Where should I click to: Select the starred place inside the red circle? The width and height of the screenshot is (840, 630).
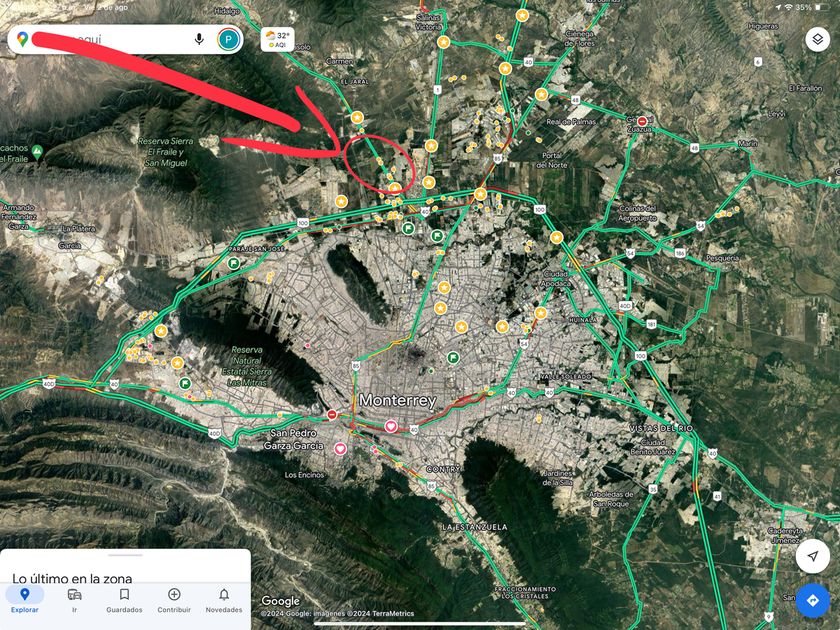point(395,188)
